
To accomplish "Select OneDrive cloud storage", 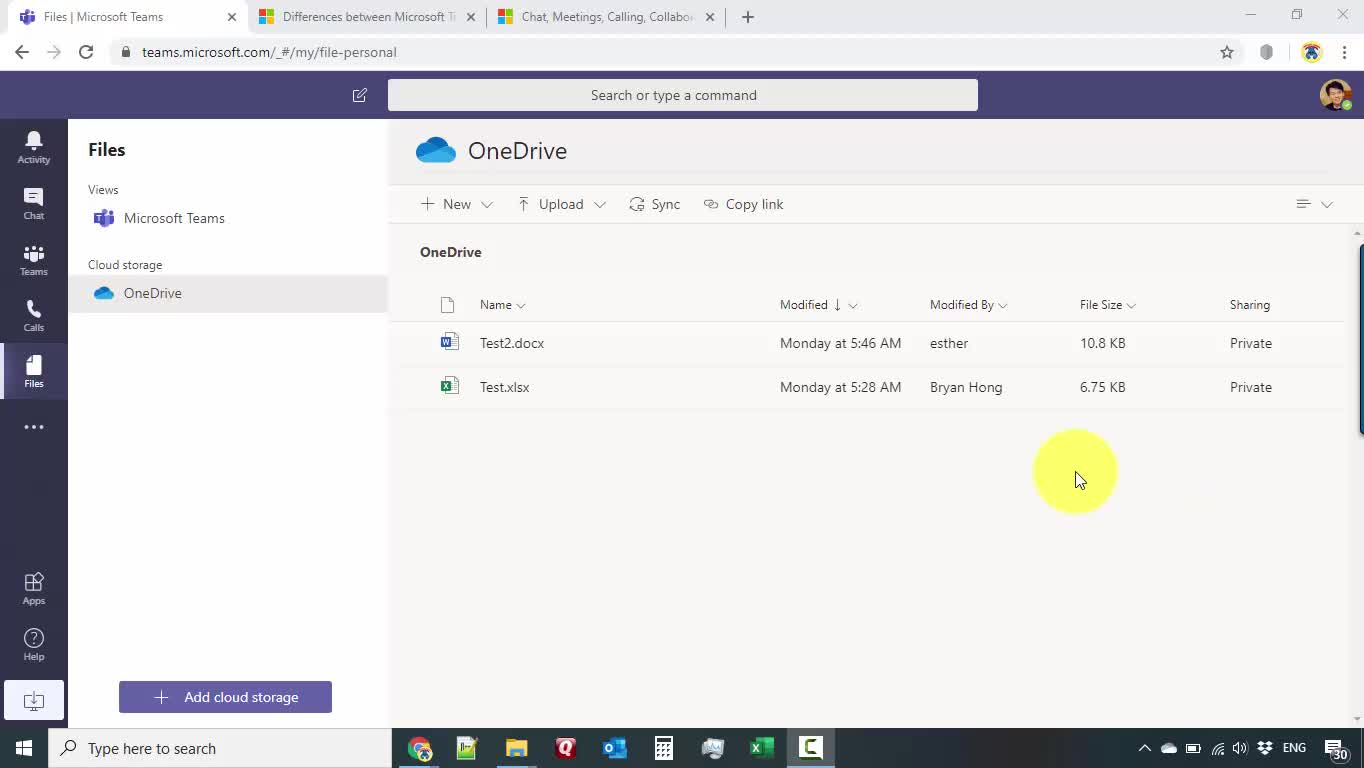I will [x=152, y=293].
